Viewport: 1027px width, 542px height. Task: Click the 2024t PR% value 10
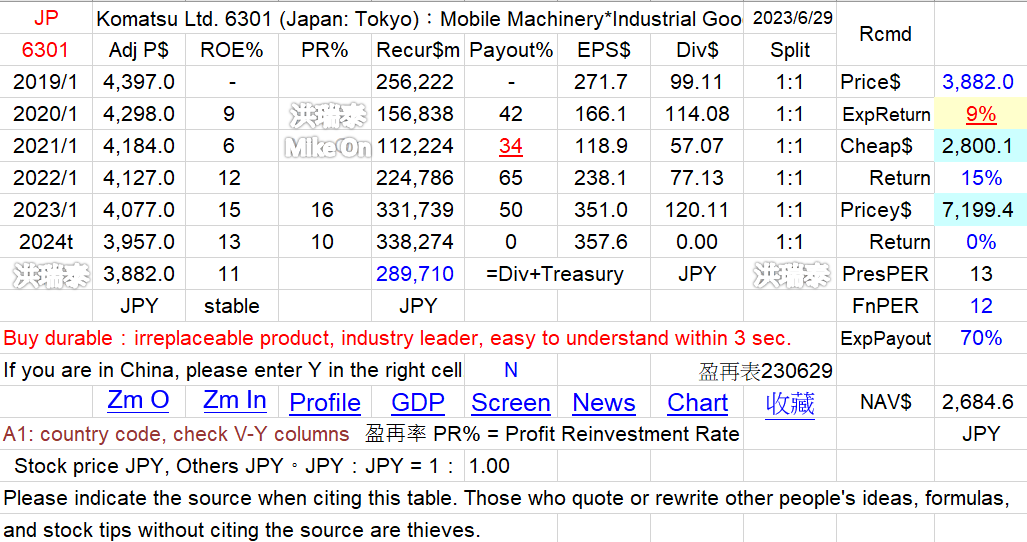(322, 242)
